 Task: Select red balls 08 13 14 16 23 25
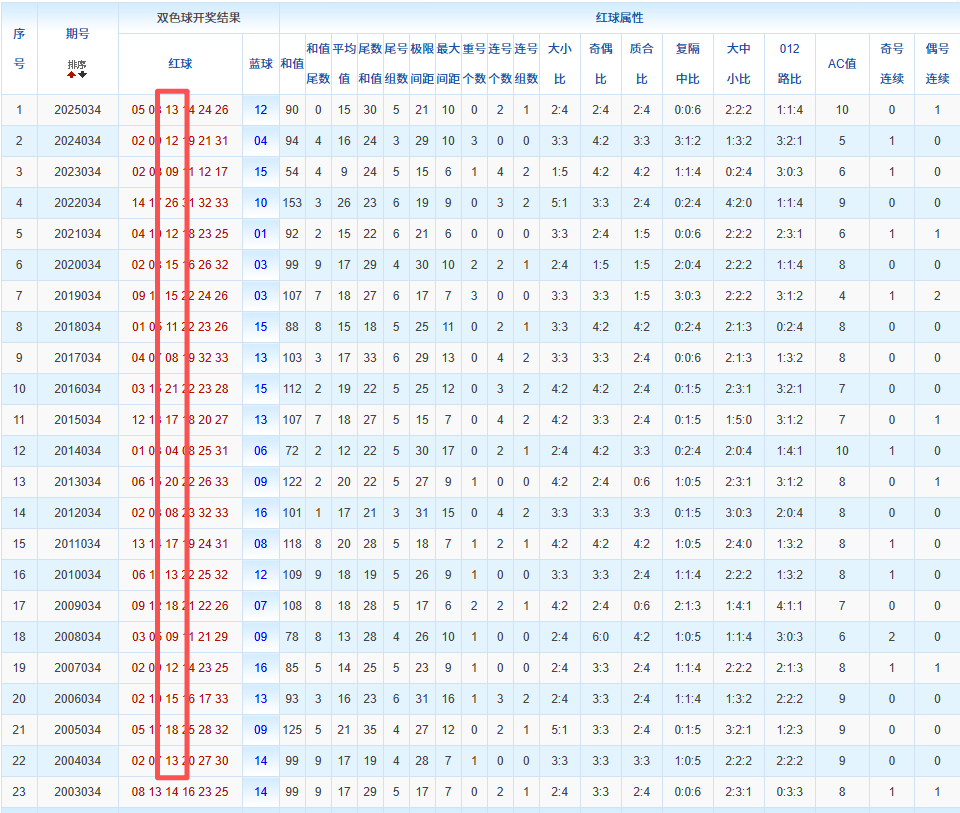[x=180, y=792]
